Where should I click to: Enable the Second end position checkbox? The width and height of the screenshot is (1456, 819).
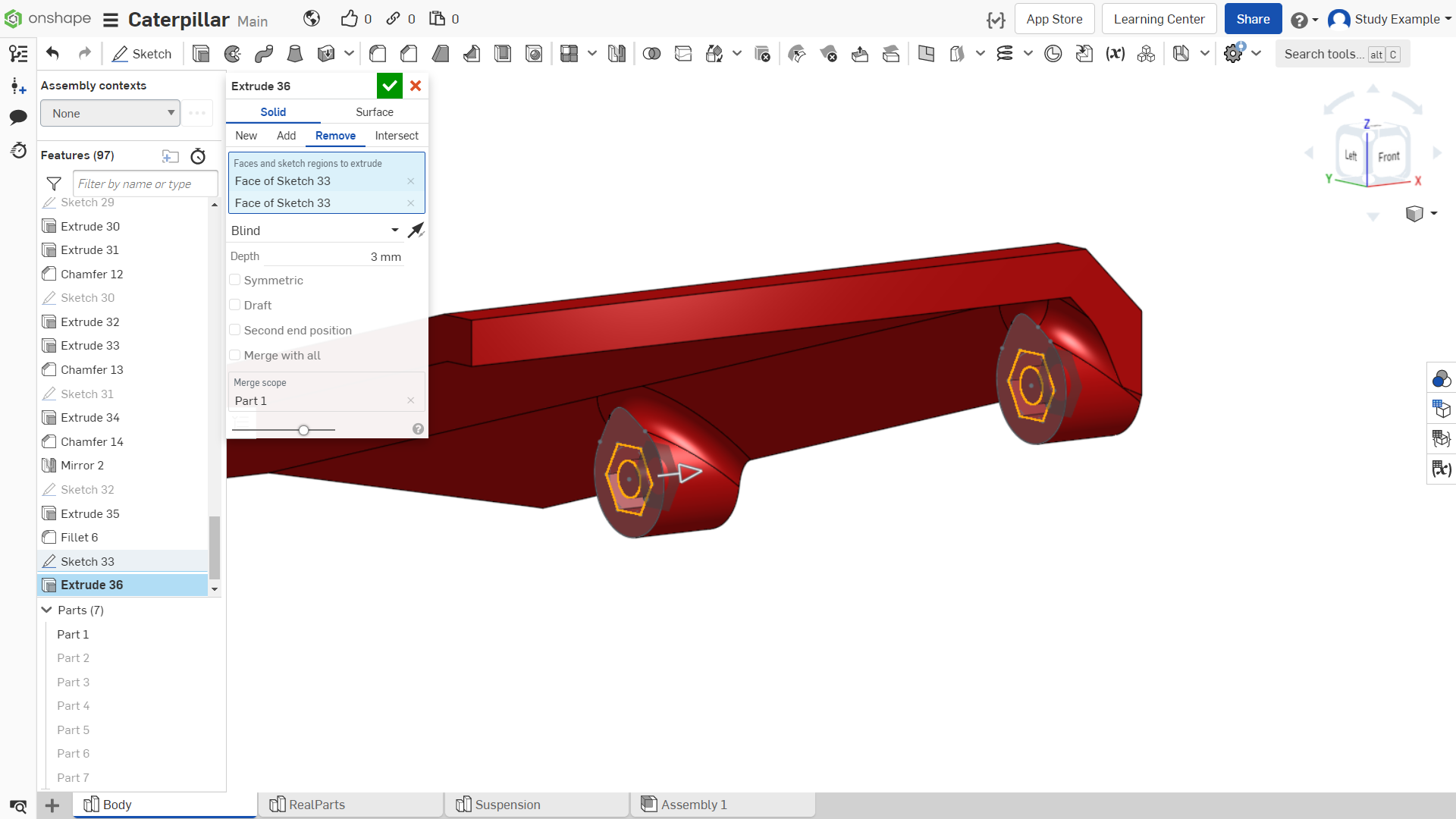tap(235, 330)
